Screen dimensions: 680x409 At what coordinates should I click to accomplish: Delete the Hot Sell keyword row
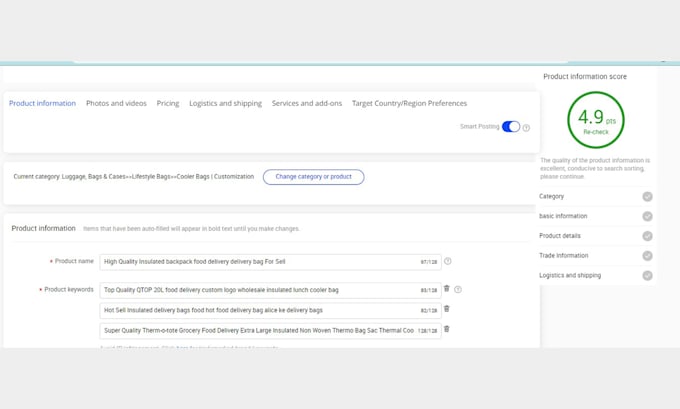(447, 309)
